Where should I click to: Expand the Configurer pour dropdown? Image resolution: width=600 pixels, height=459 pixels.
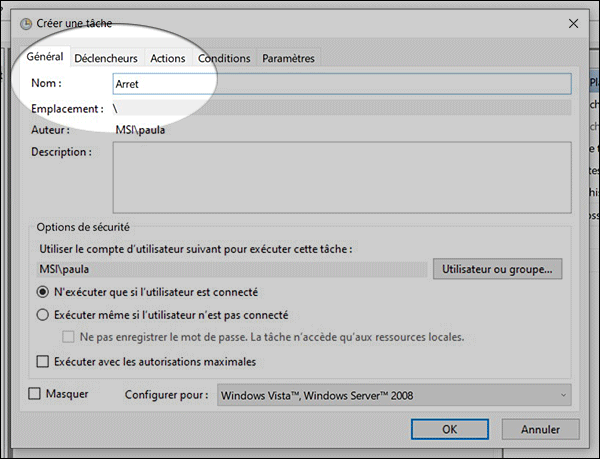(394, 395)
